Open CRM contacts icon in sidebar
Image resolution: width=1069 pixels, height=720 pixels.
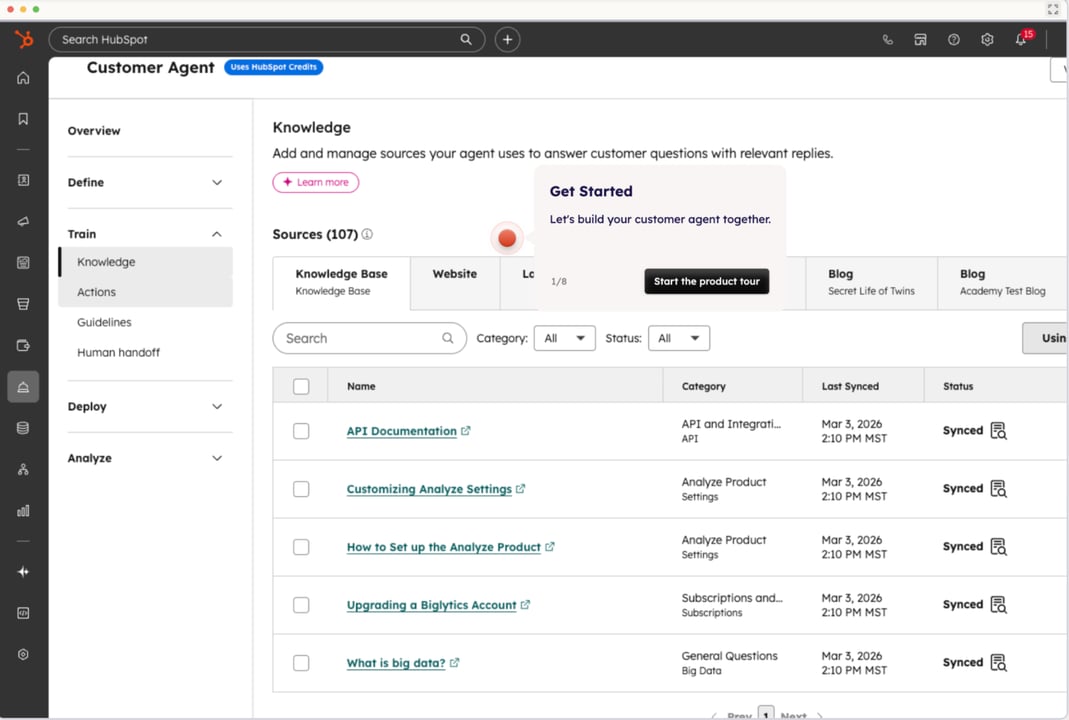(23, 180)
